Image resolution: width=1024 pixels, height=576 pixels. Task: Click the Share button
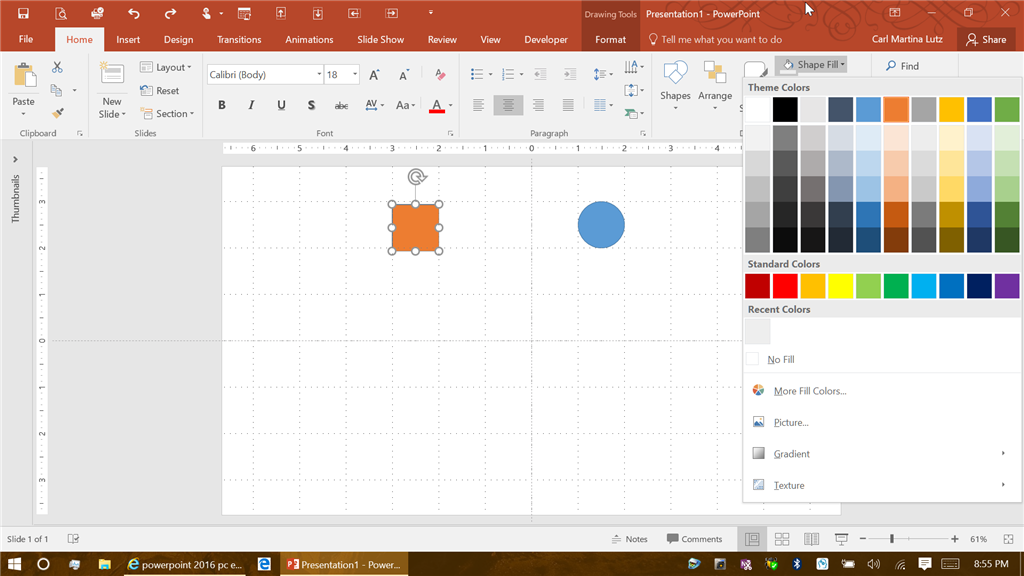click(986, 39)
